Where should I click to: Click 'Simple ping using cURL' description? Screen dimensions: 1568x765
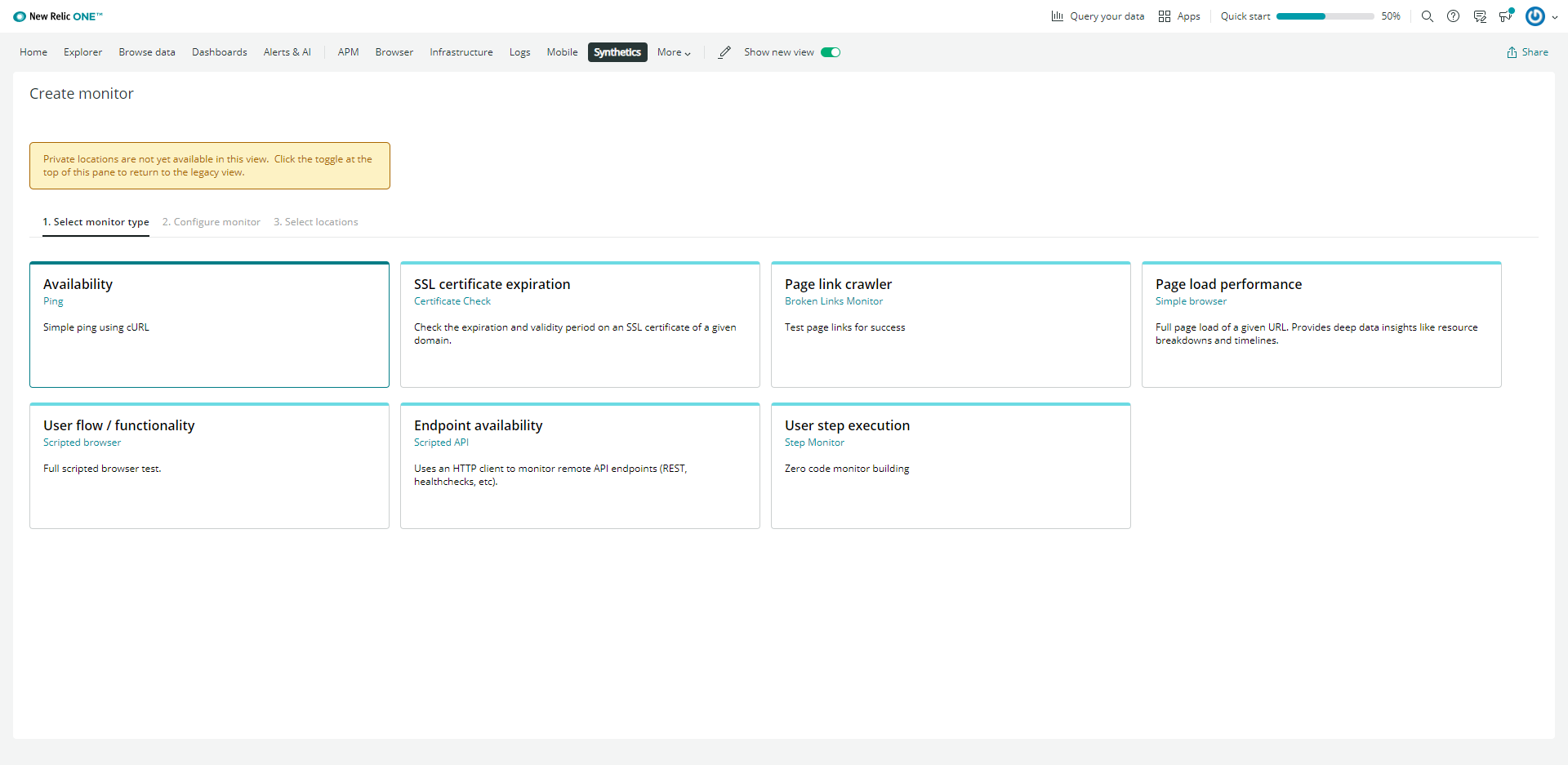(96, 327)
